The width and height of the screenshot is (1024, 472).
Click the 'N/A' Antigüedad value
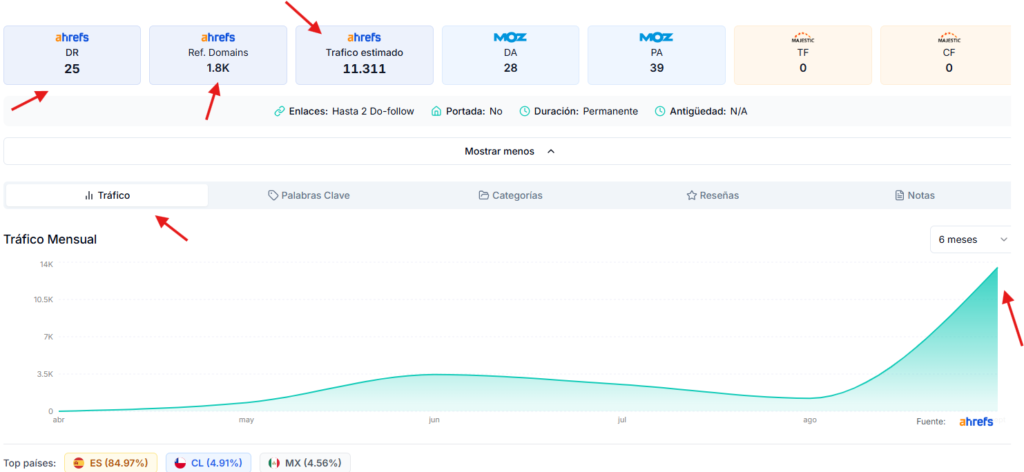[x=739, y=112]
